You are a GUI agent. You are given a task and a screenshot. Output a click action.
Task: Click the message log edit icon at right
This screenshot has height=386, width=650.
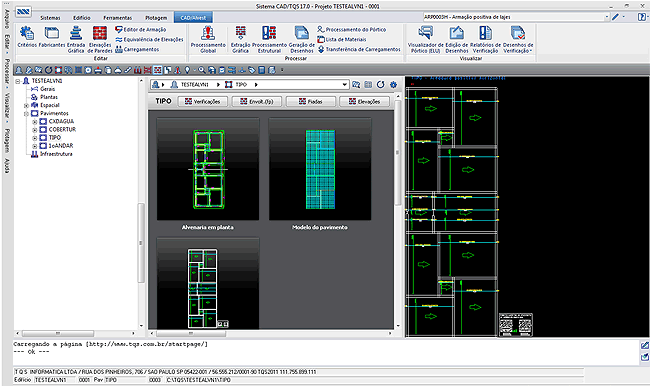[644, 345]
